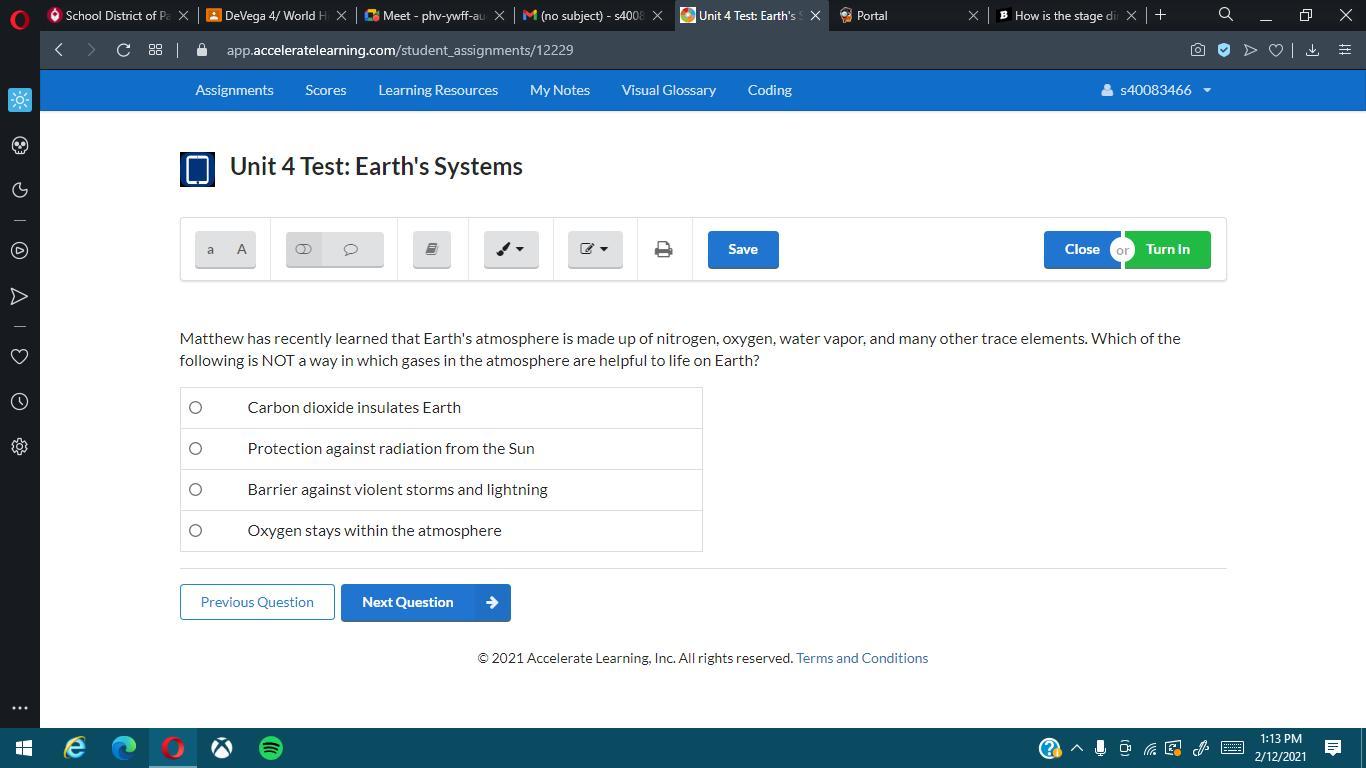This screenshot has width=1366, height=768.
Task: Go to Learning Resources
Action: pos(438,90)
